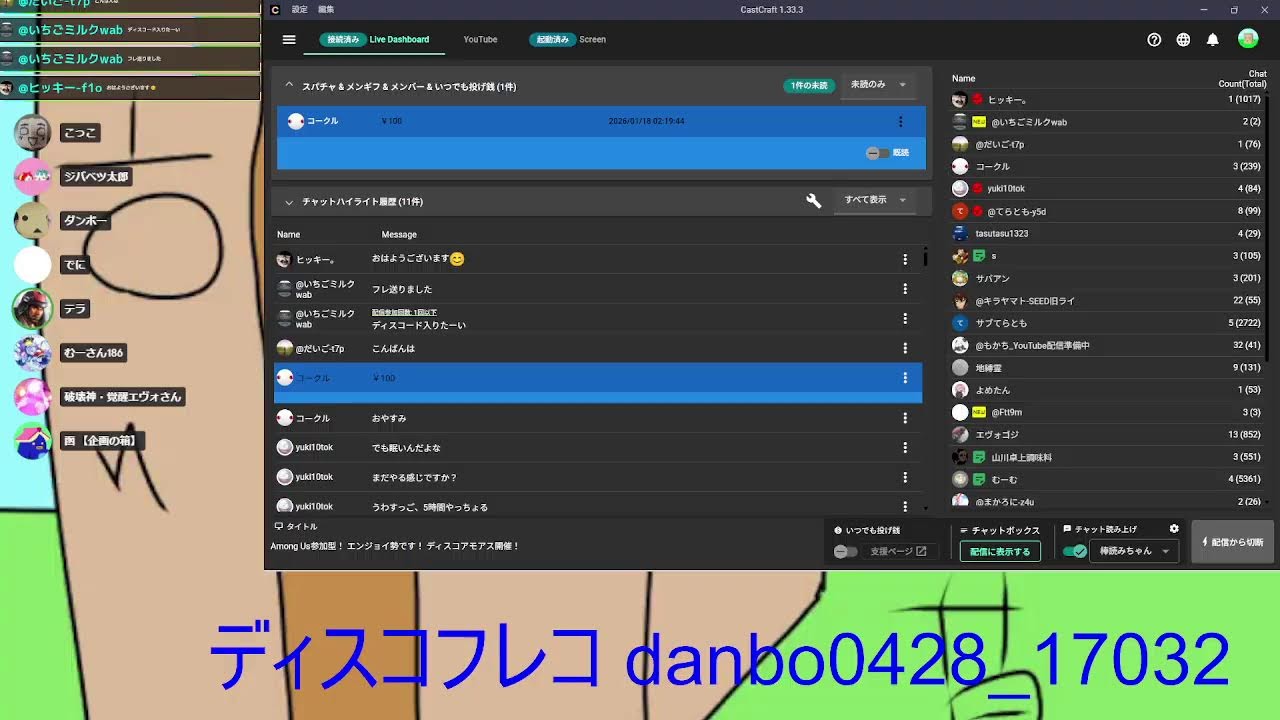Open more options for まだやる感じですか？ message

(905, 478)
